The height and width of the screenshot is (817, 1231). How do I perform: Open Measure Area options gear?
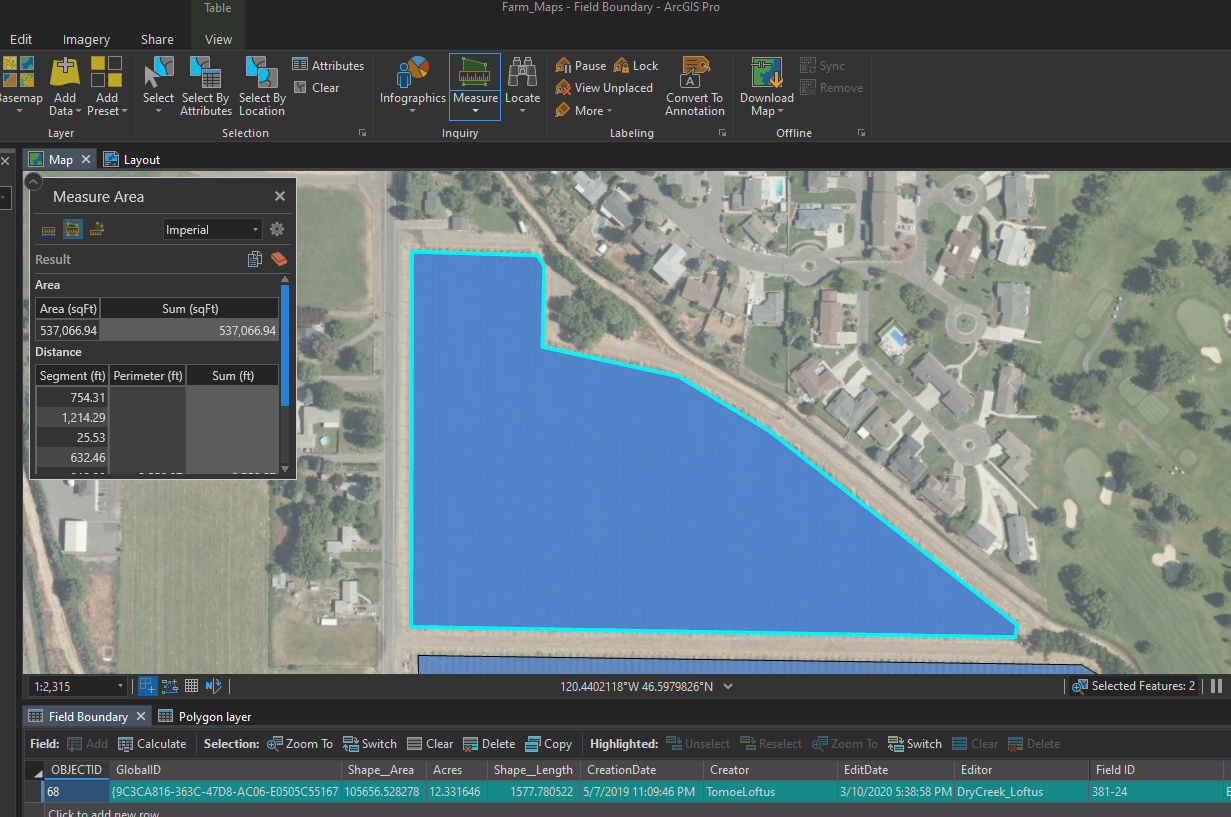point(277,230)
